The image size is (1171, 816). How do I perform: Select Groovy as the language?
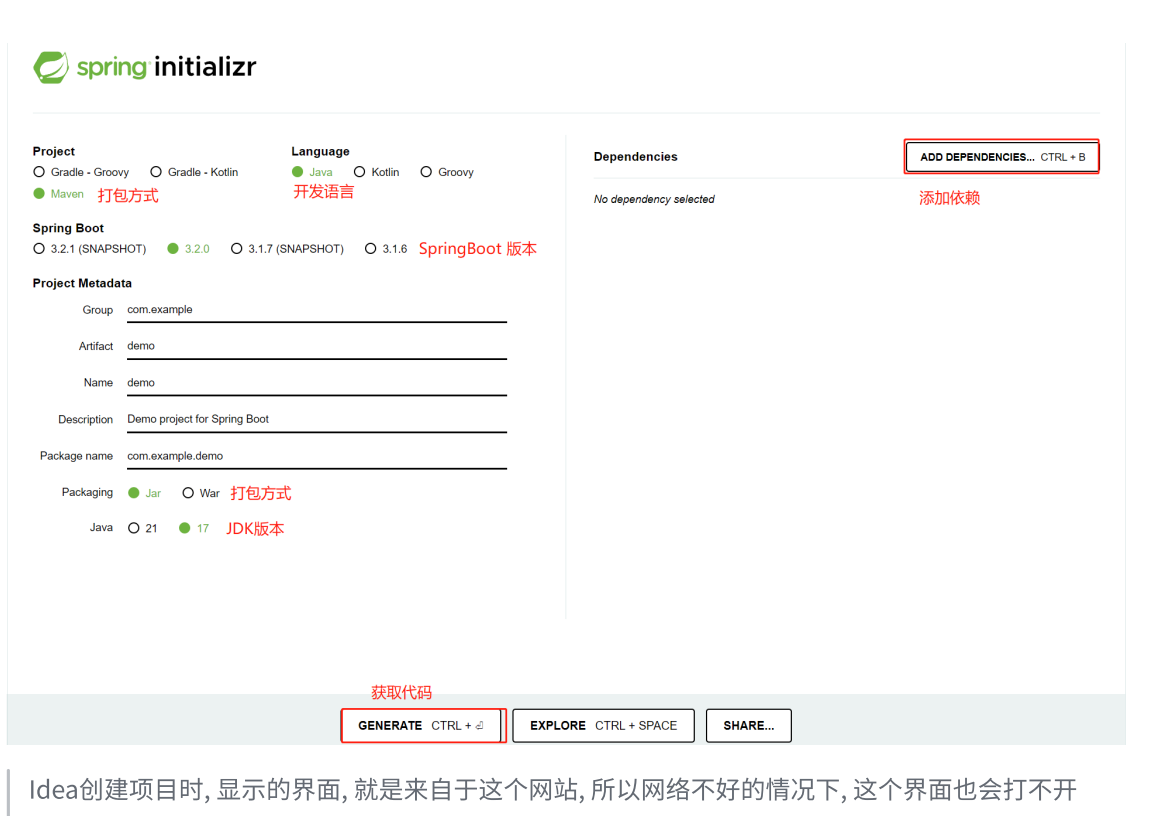point(447,172)
